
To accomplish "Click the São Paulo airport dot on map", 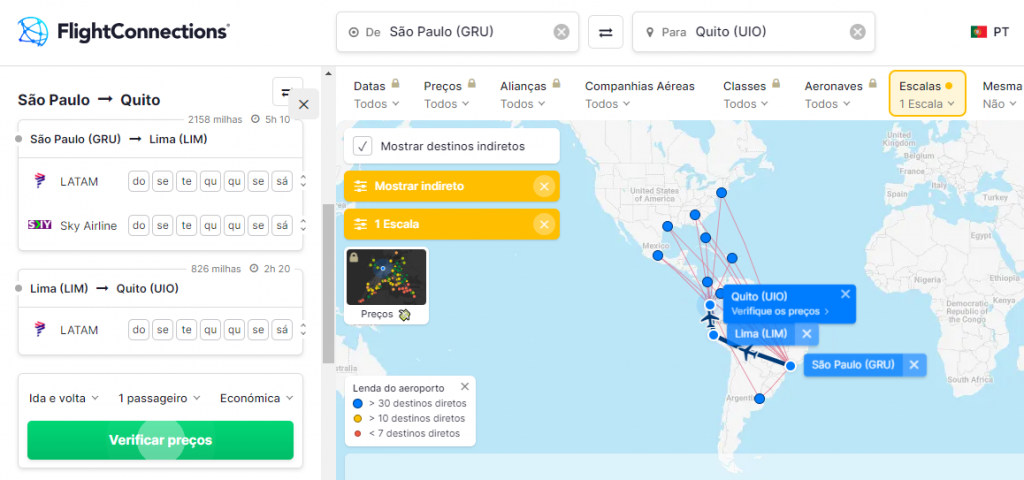I will point(790,366).
